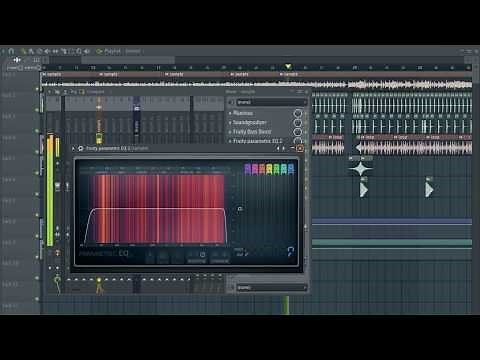Adjust the Maximus slot mix knob

(x=297, y=113)
